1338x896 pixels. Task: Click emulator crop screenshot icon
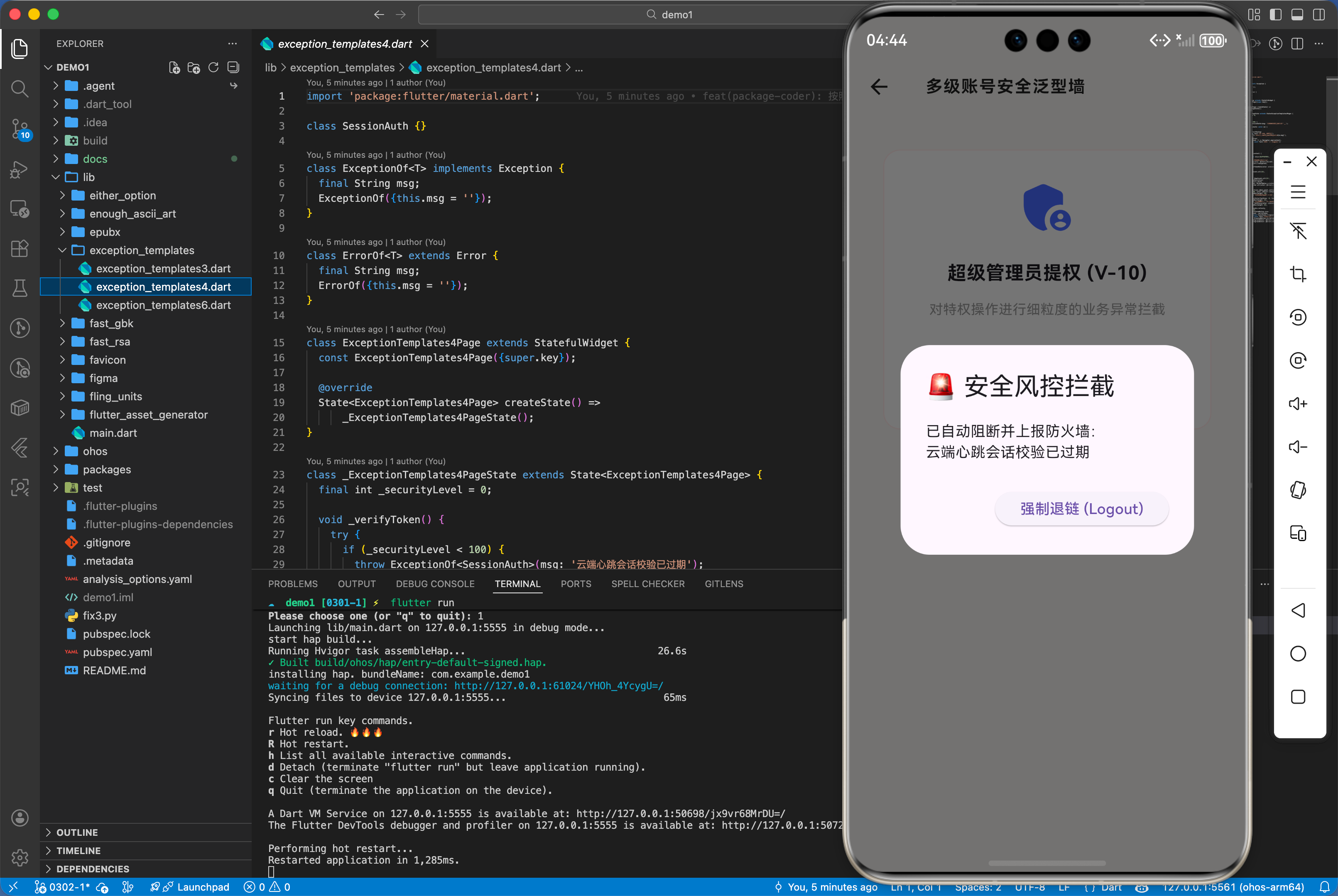pyautogui.click(x=1298, y=274)
